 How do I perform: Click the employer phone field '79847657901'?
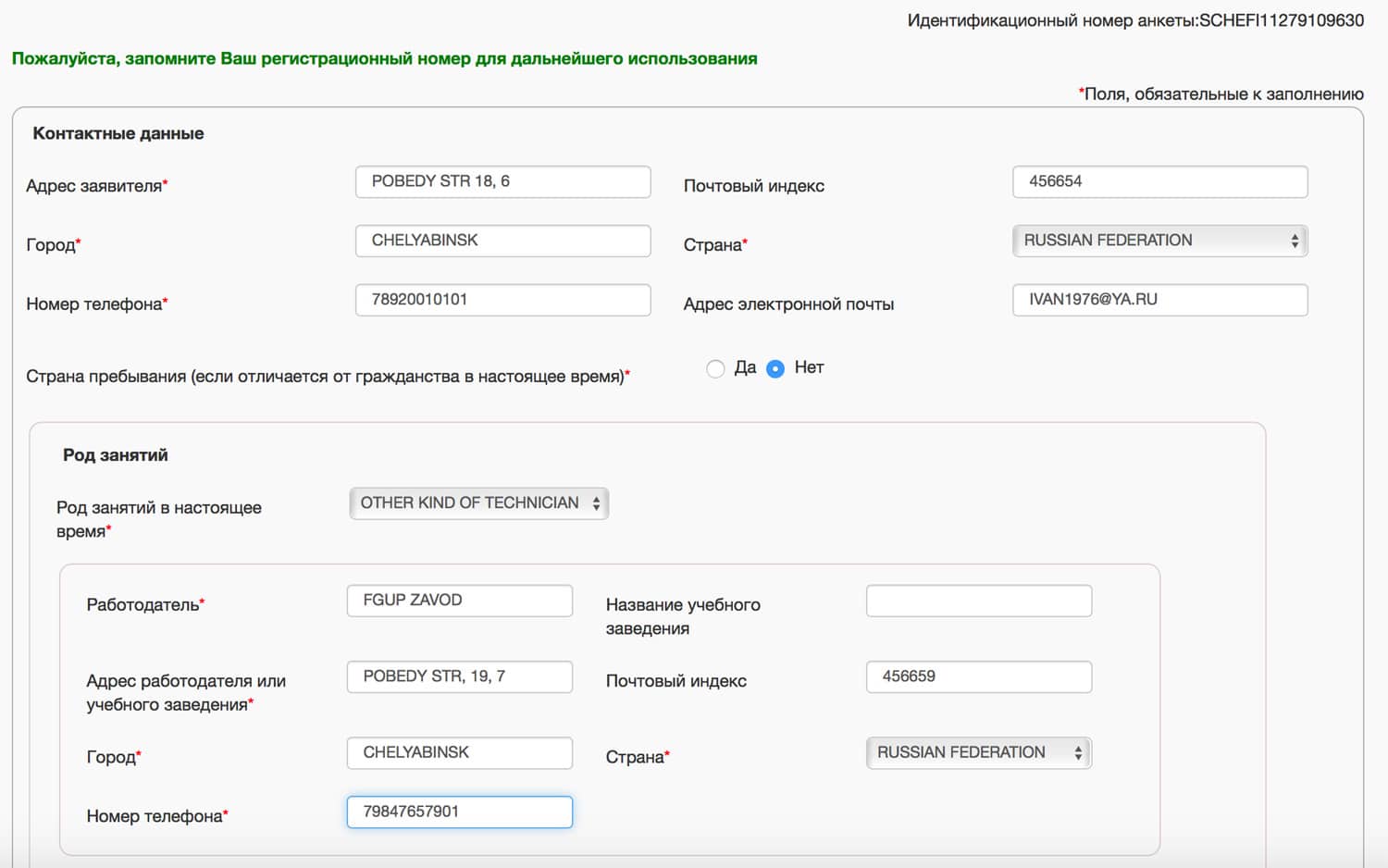(x=459, y=812)
